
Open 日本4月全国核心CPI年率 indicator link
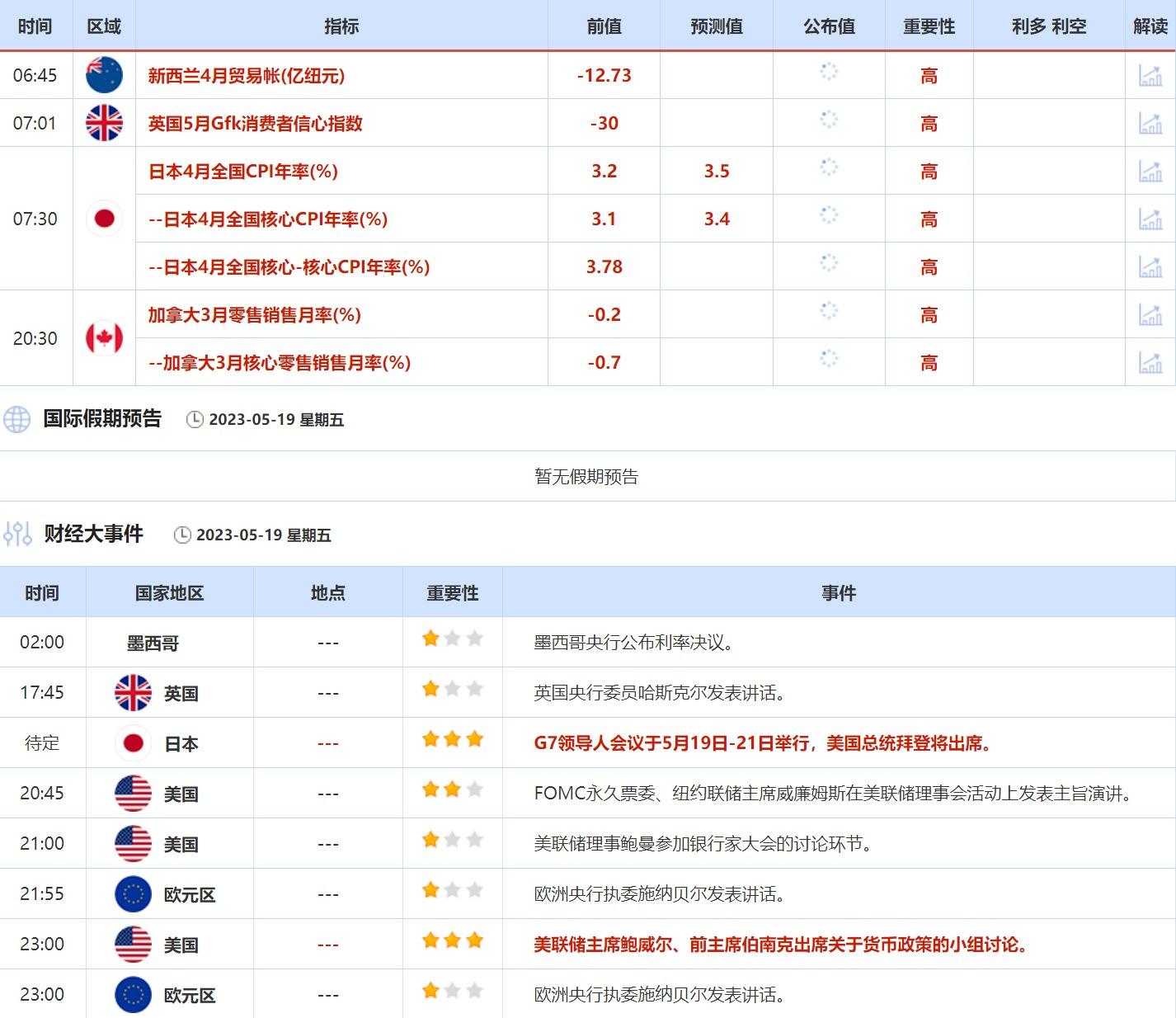click(268, 219)
